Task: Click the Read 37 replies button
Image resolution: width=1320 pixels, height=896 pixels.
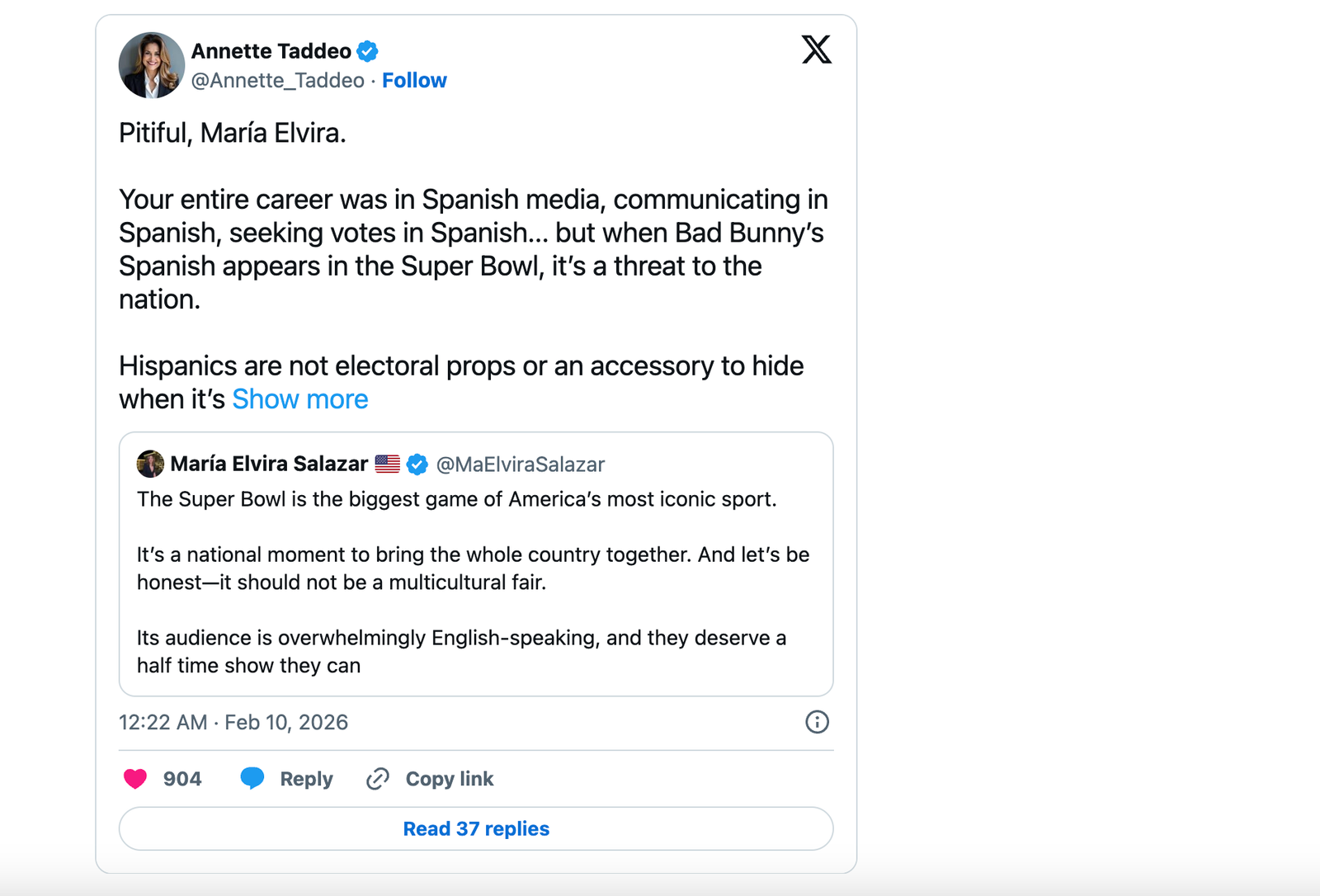Action: [x=476, y=828]
